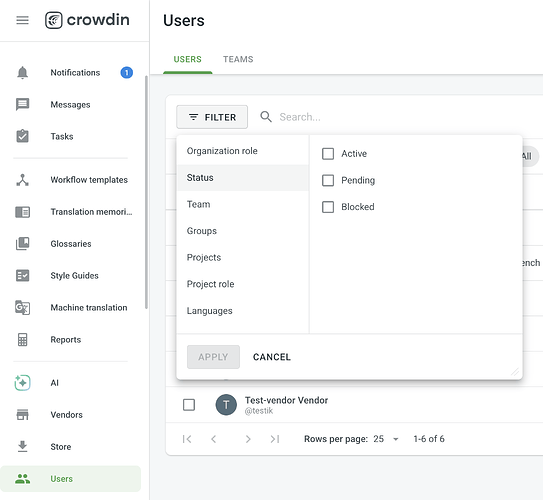Select Project role filter category

[242, 284]
